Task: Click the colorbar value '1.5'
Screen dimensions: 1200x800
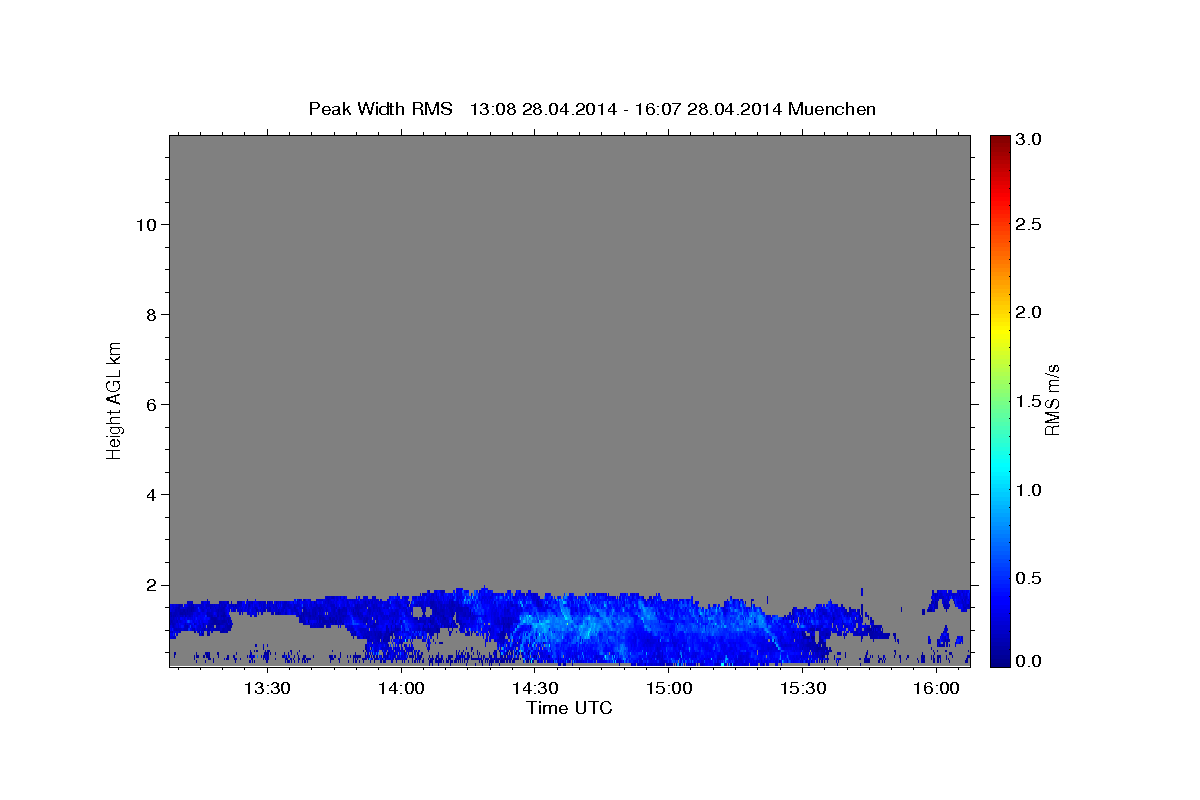Action: (x=1029, y=401)
